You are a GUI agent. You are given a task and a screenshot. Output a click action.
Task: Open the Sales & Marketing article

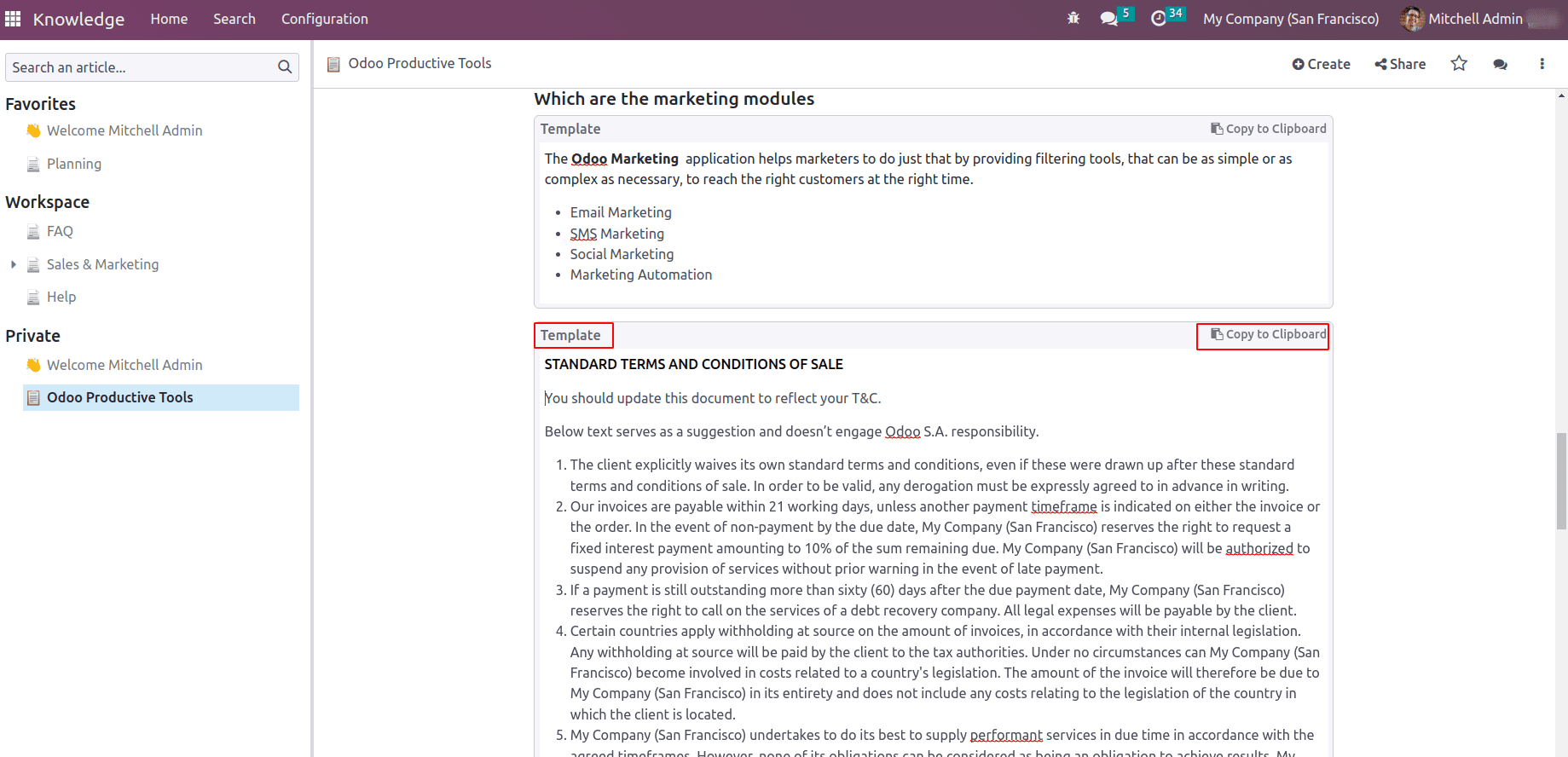pyautogui.click(x=102, y=264)
